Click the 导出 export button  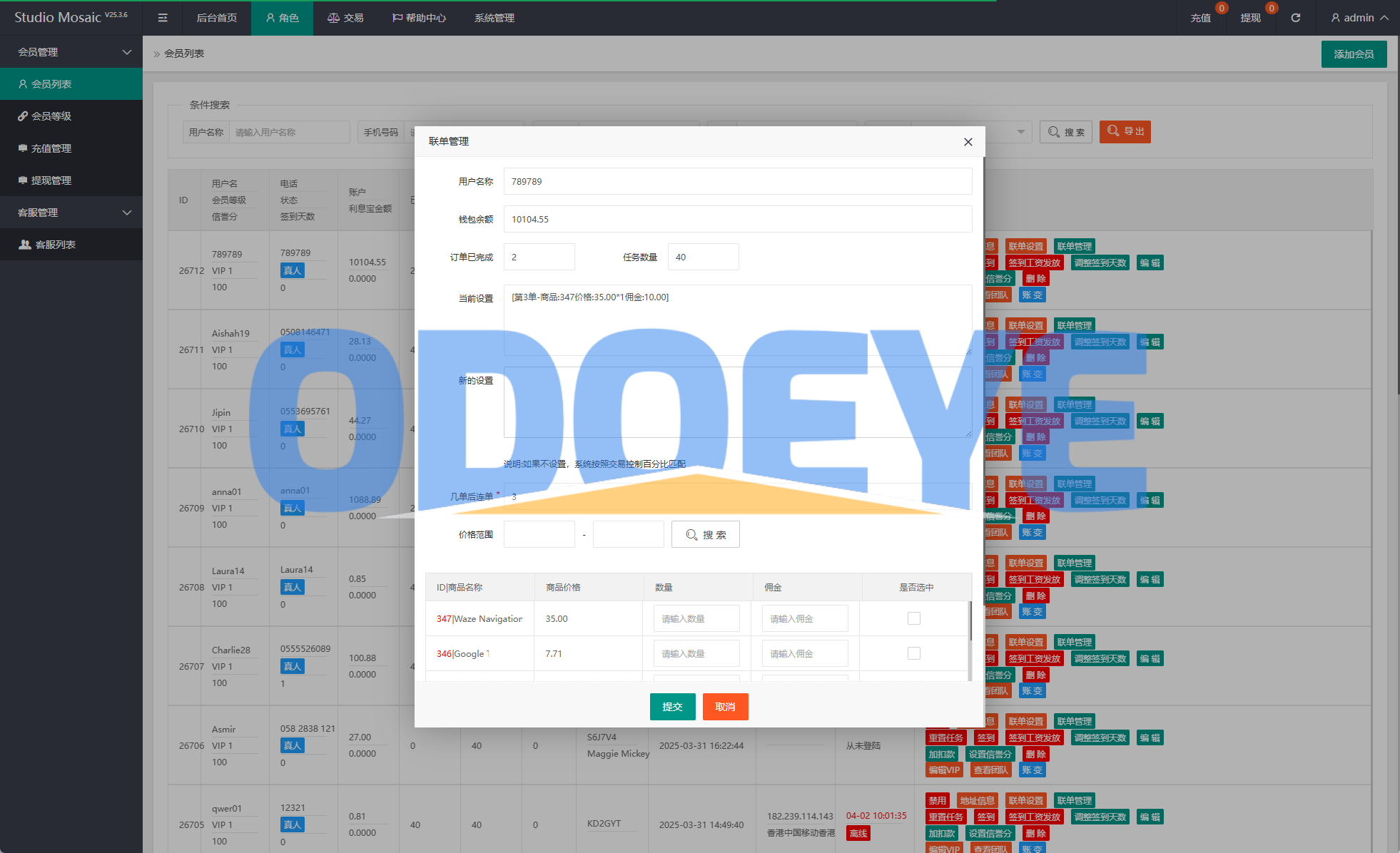tap(1125, 131)
